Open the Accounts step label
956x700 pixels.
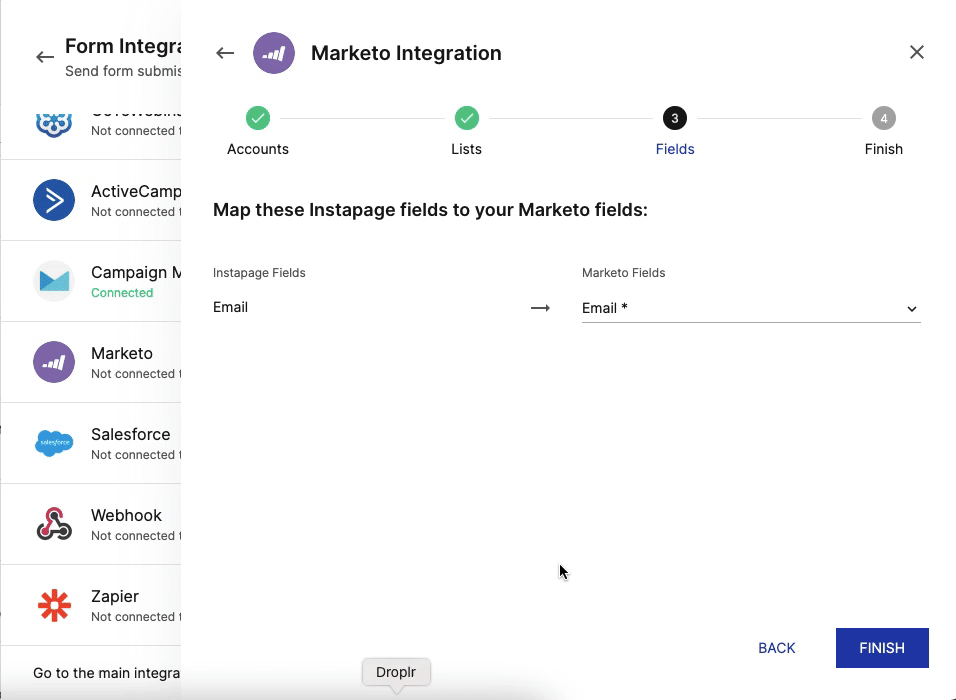click(258, 149)
